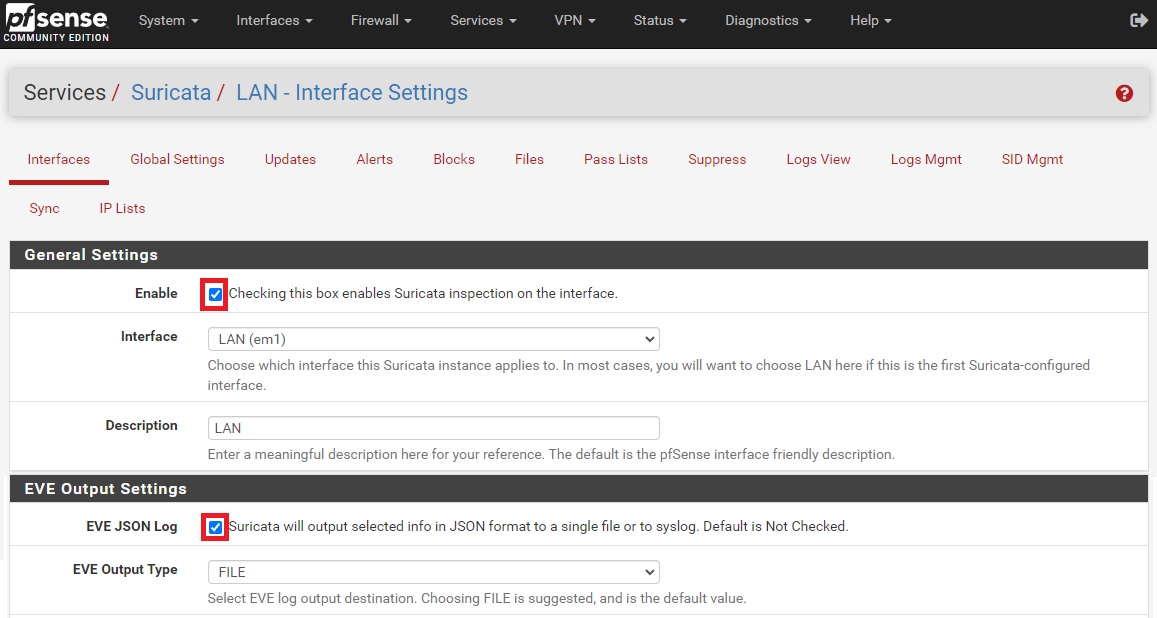Screen dimensions: 1157x618
Task: Open the Interfaces menu in the navbar
Action: coord(274,21)
